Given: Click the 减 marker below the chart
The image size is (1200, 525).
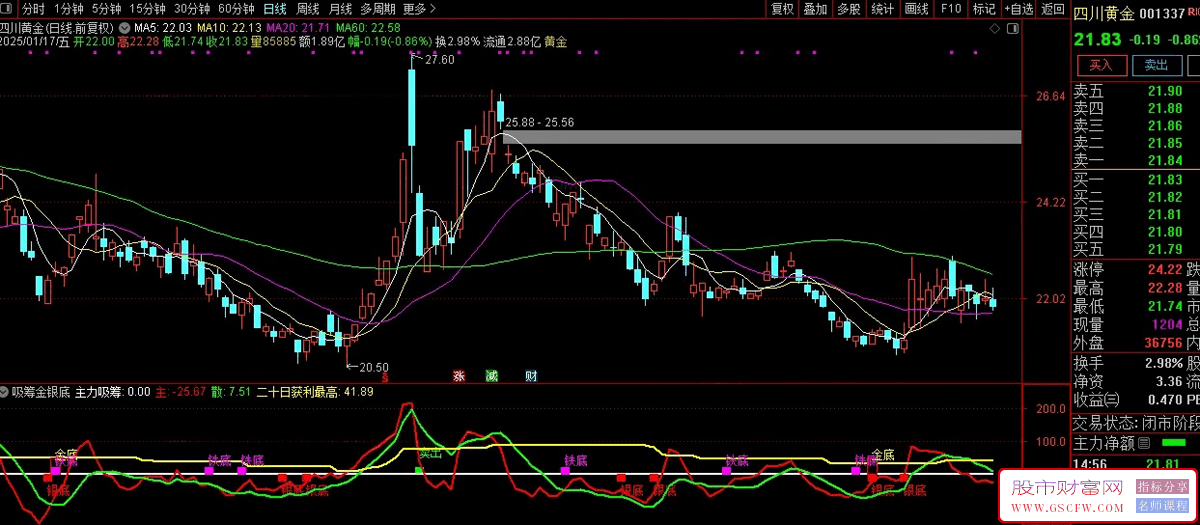Looking at the screenshot, I should tap(490, 376).
